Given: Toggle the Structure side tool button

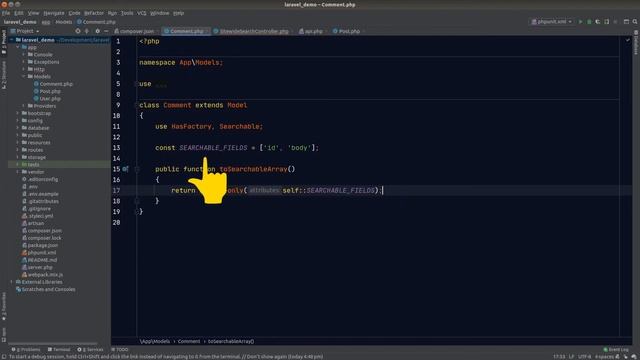Looking at the screenshot, I should (x=4, y=75).
